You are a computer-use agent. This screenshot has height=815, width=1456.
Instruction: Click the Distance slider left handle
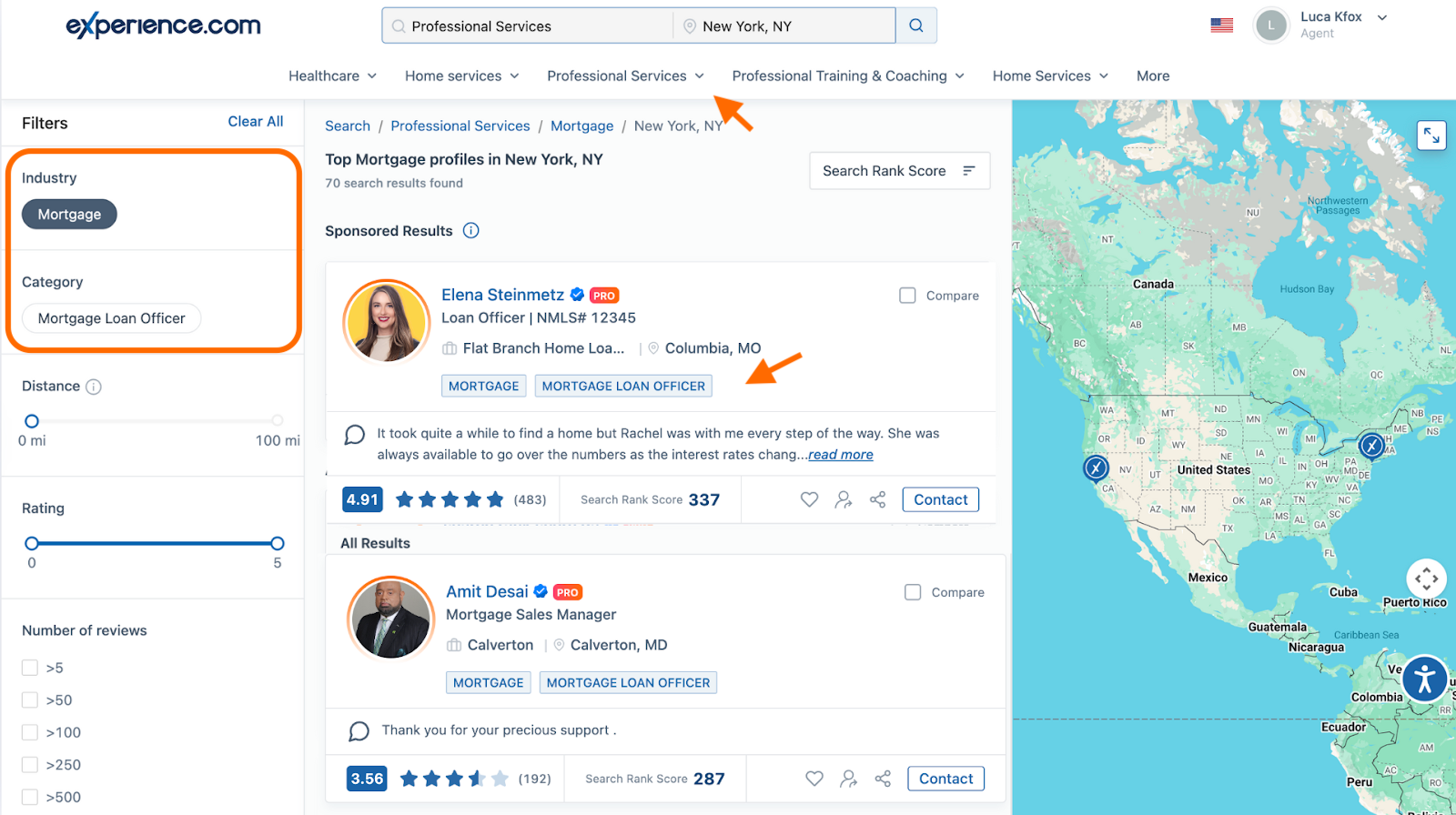(32, 421)
